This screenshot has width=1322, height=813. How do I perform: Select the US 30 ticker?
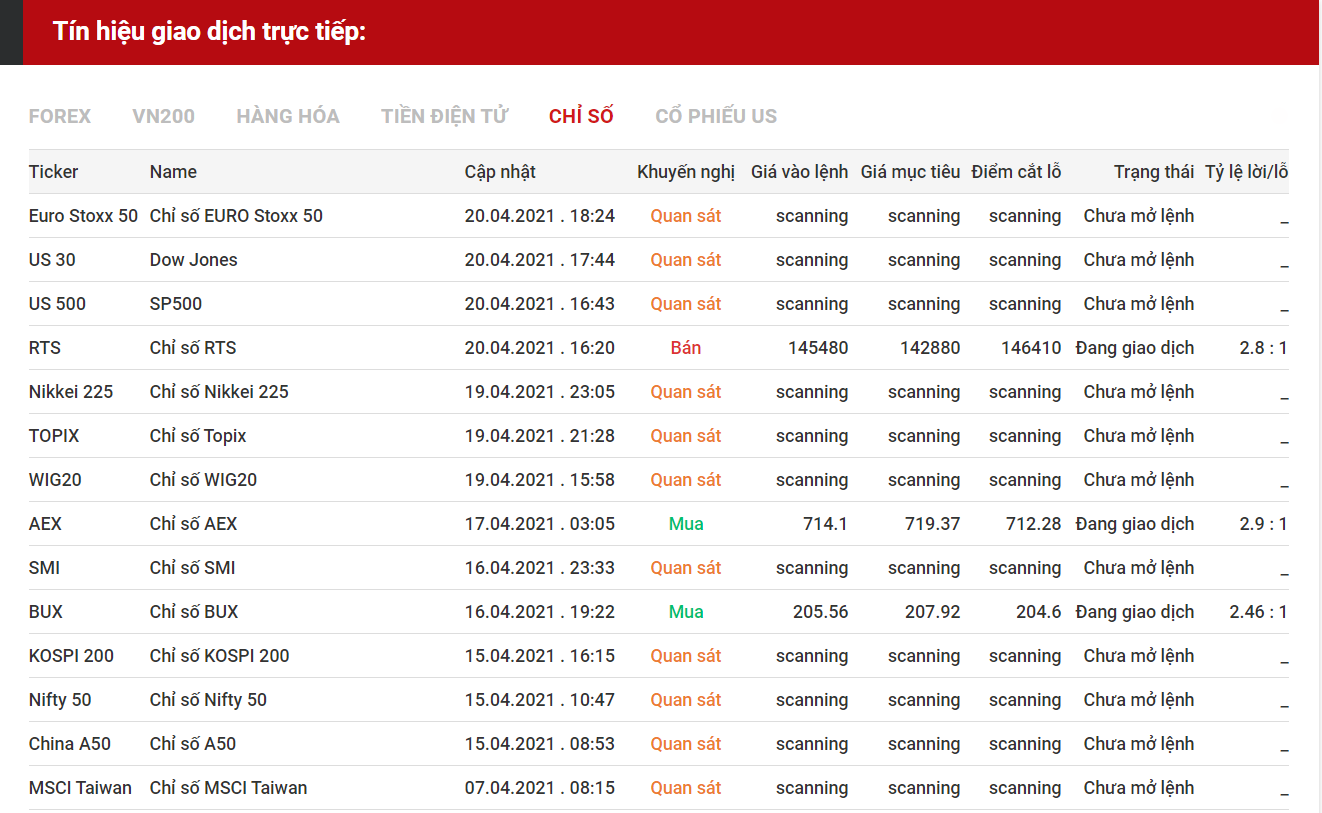(52, 260)
